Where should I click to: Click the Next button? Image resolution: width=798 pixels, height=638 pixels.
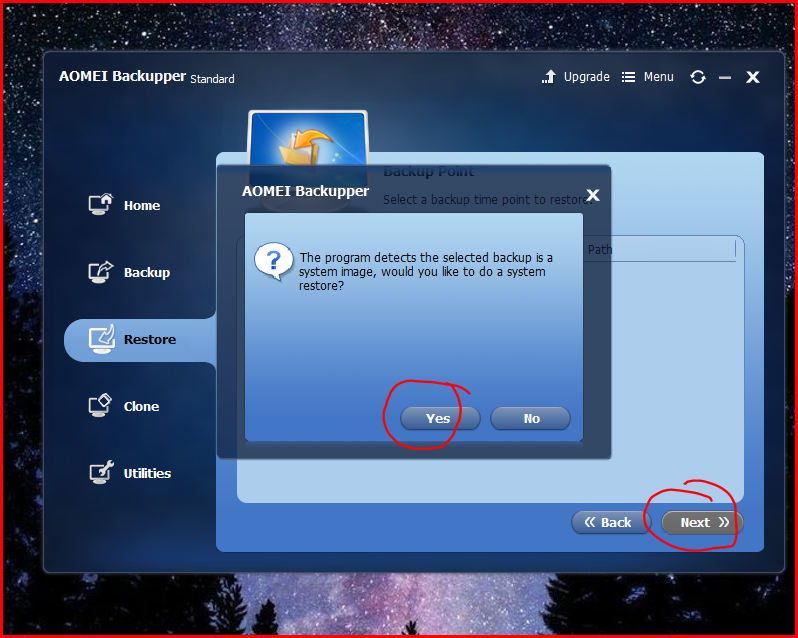(702, 523)
